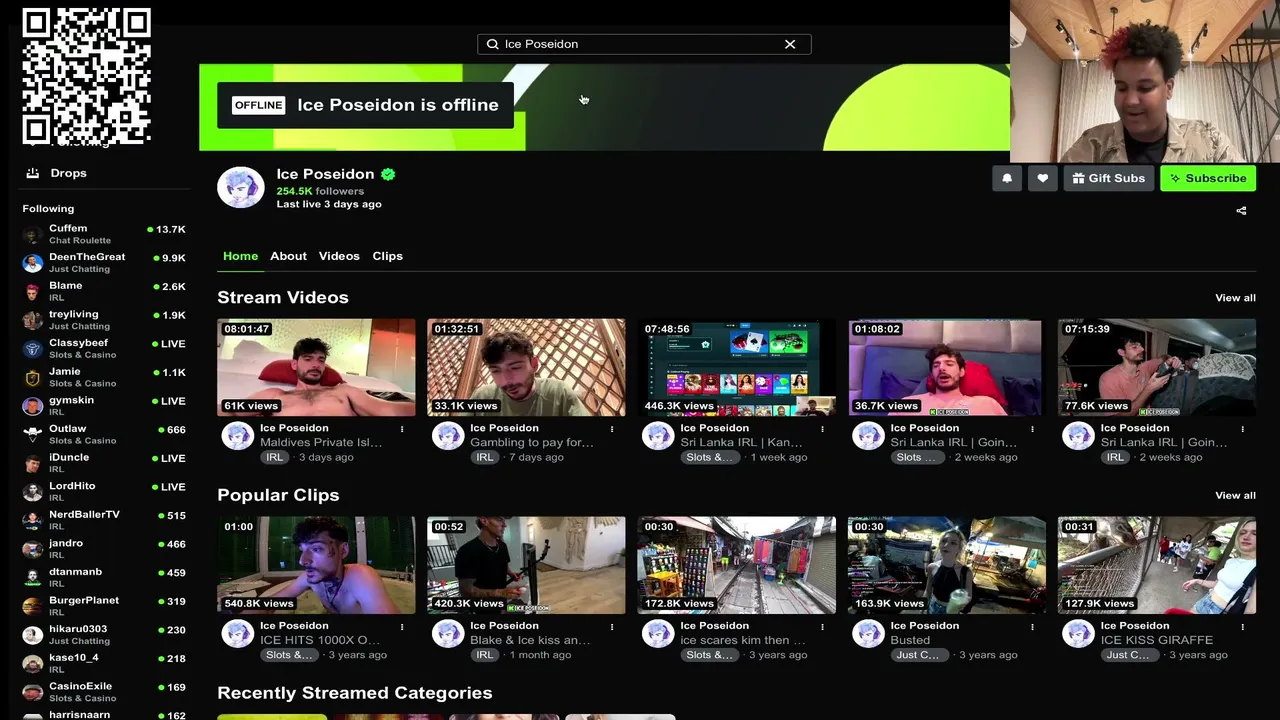1280x720 pixels.
Task: Click channel avatar beside Gambling to pay video
Action: pyautogui.click(x=447, y=436)
